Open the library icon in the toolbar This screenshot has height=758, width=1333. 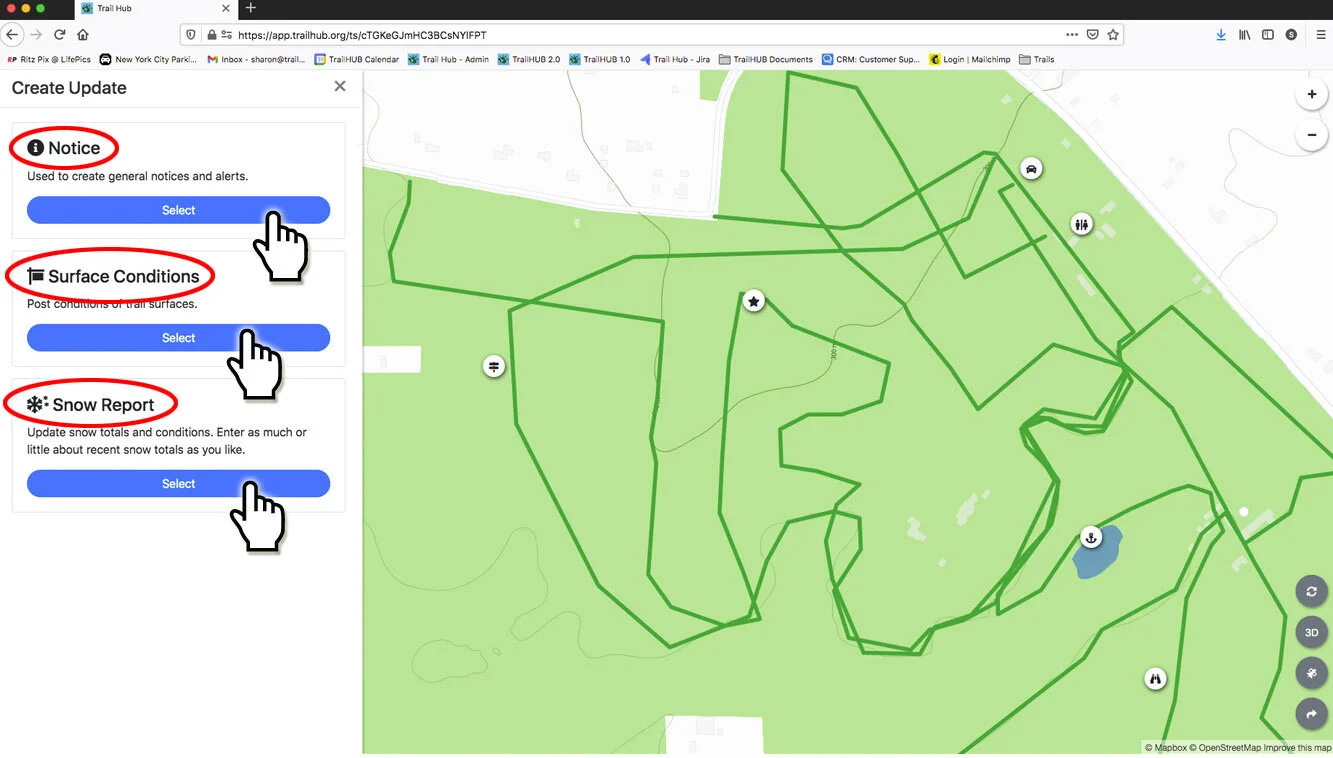click(x=1245, y=34)
